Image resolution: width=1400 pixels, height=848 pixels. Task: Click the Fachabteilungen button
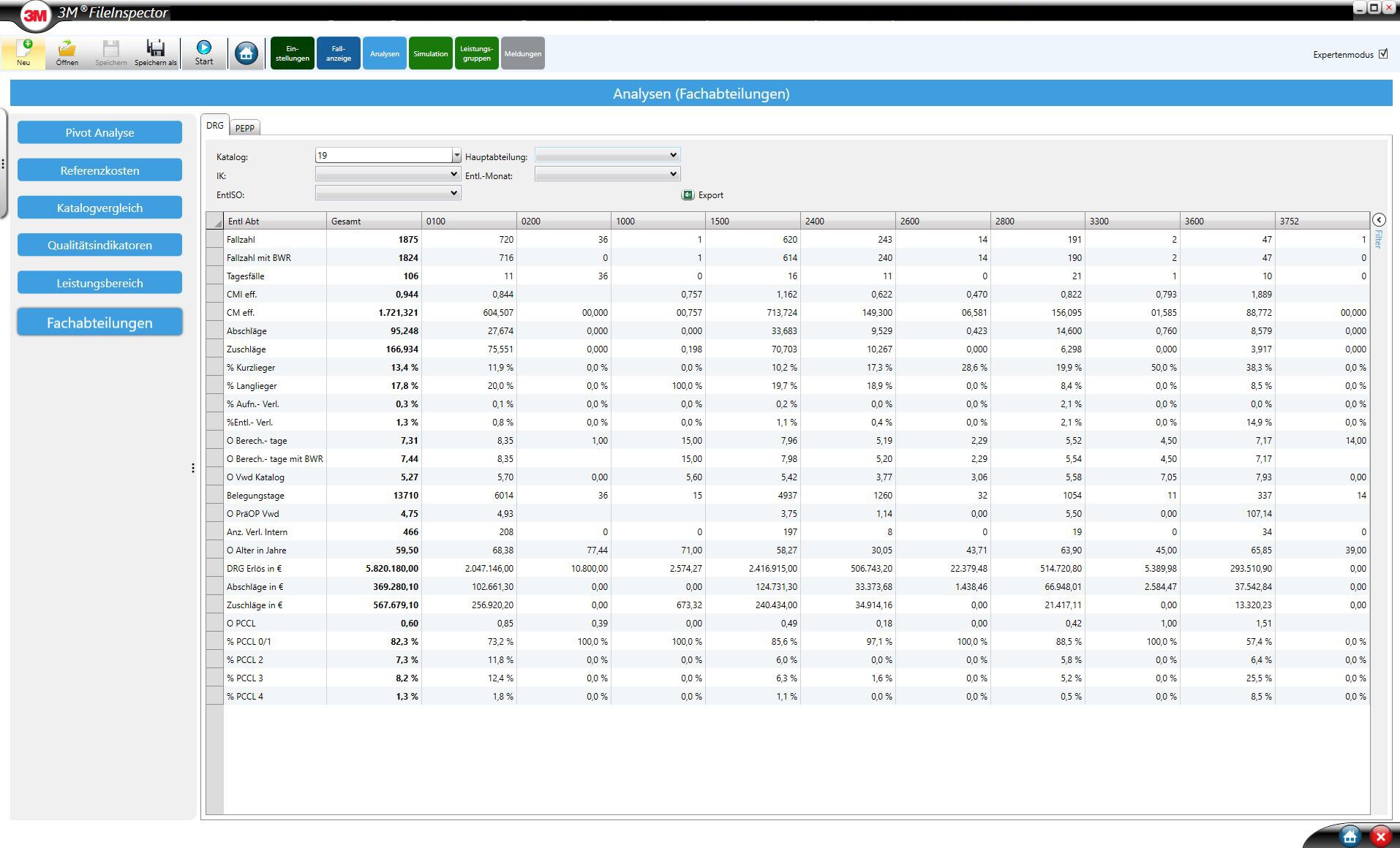point(99,322)
